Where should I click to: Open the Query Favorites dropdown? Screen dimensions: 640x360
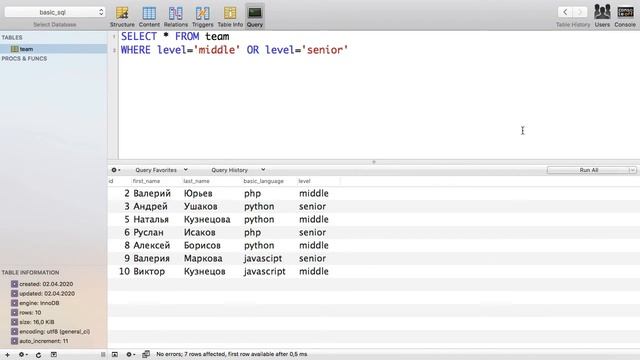click(161, 170)
